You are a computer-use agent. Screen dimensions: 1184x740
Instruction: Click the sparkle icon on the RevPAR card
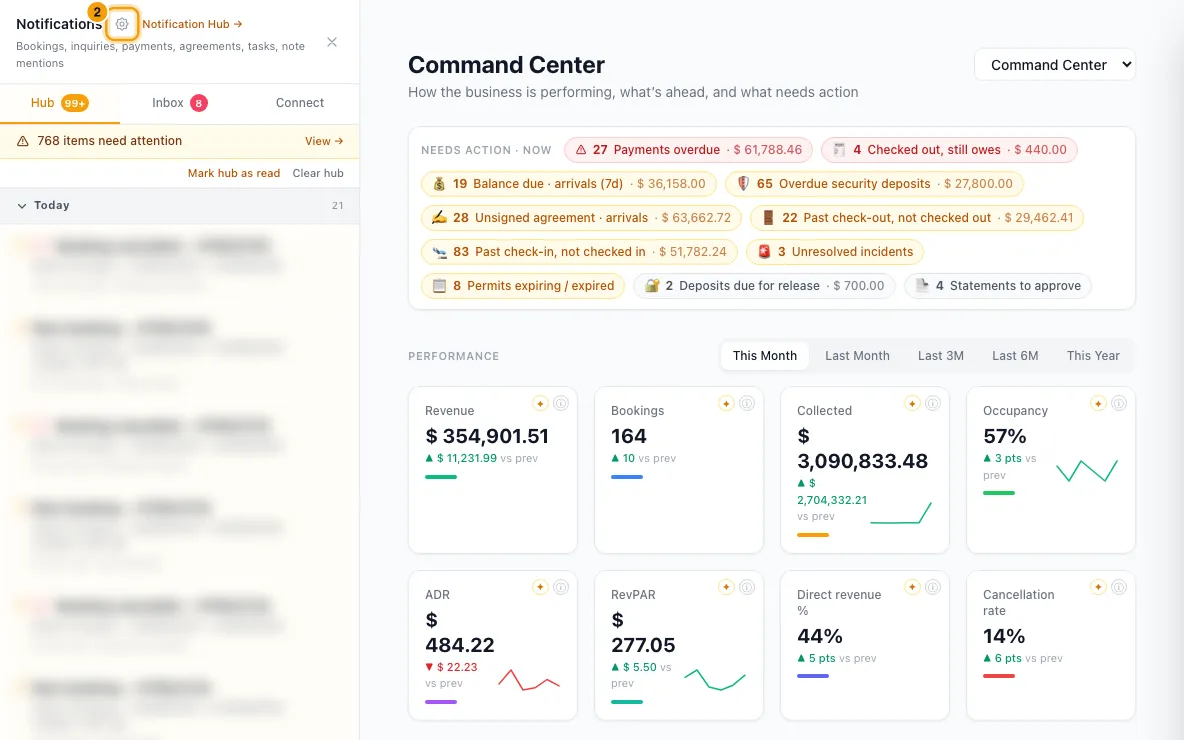tap(726, 587)
